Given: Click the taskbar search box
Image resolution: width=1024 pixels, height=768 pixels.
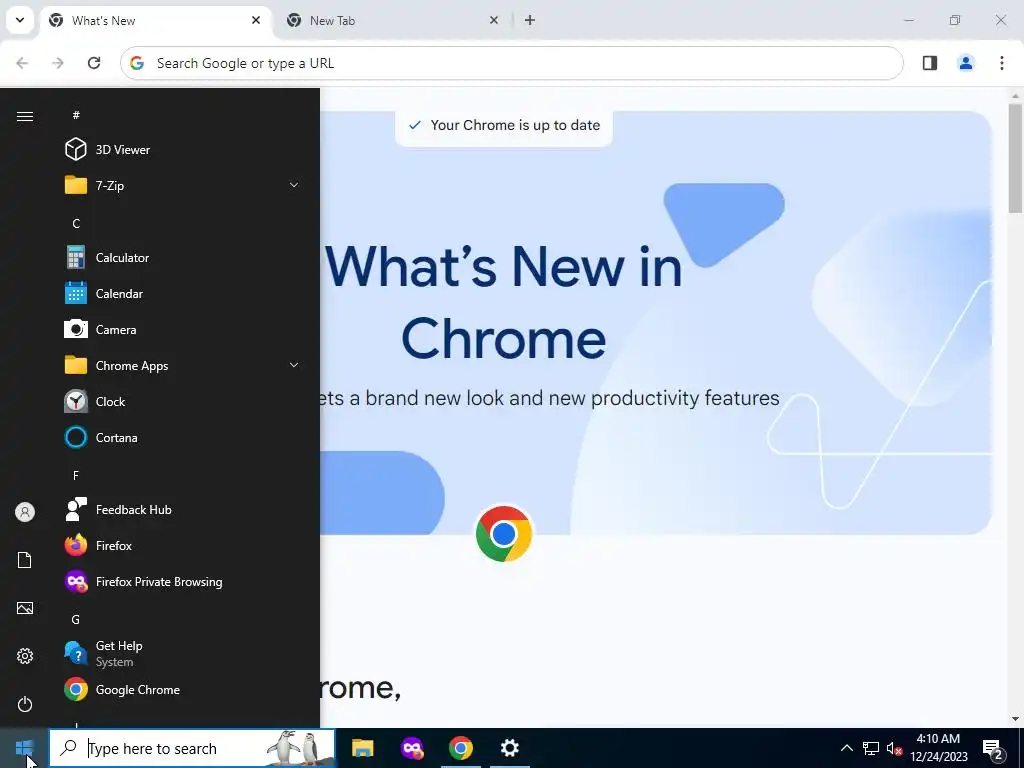Looking at the screenshot, I should pos(192,748).
